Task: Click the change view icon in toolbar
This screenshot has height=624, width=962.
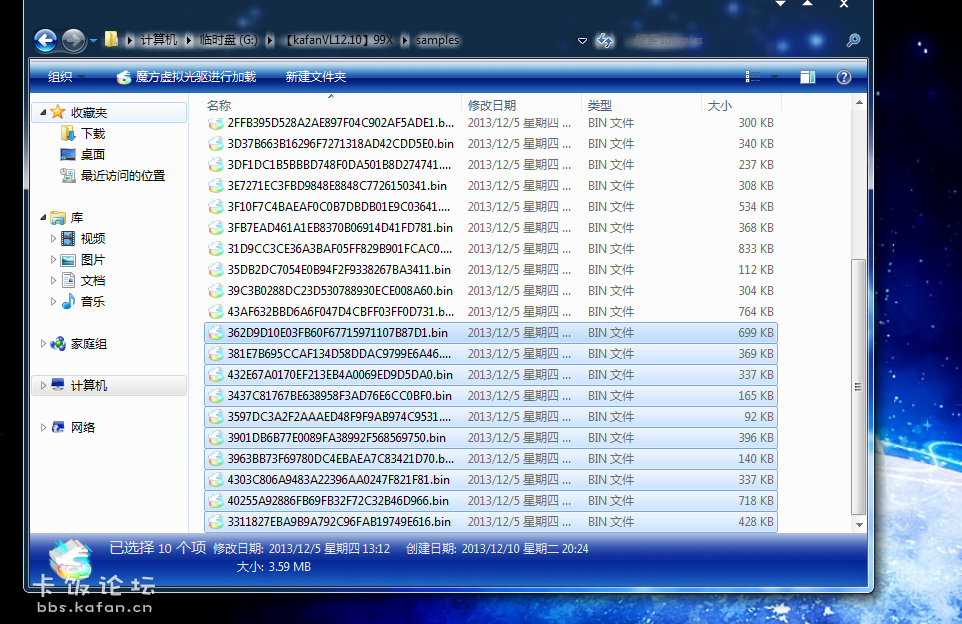Action: 753,77
